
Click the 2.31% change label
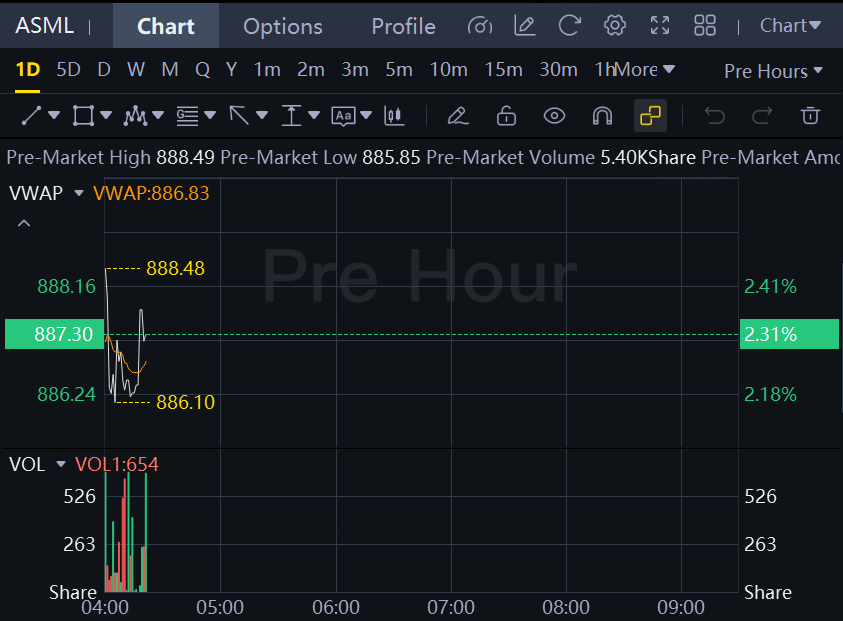[789, 334]
